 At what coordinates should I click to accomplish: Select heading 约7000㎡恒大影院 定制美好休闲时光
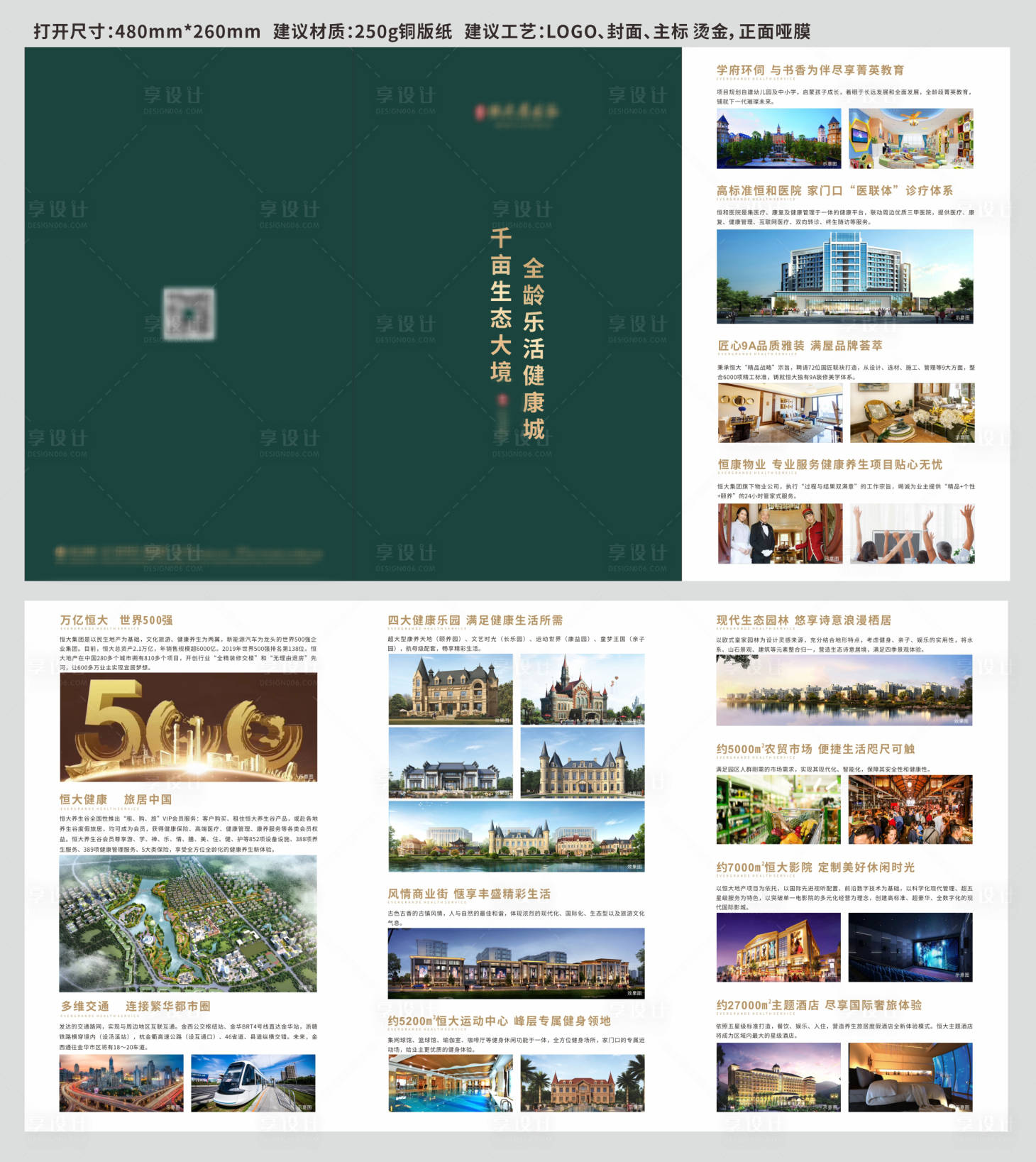815,867
